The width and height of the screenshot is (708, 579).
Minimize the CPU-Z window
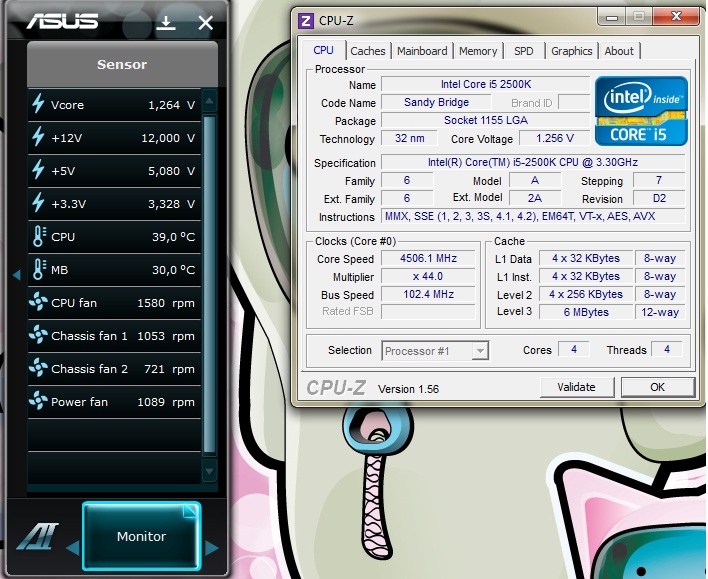pyautogui.click(x=612, y=18)
